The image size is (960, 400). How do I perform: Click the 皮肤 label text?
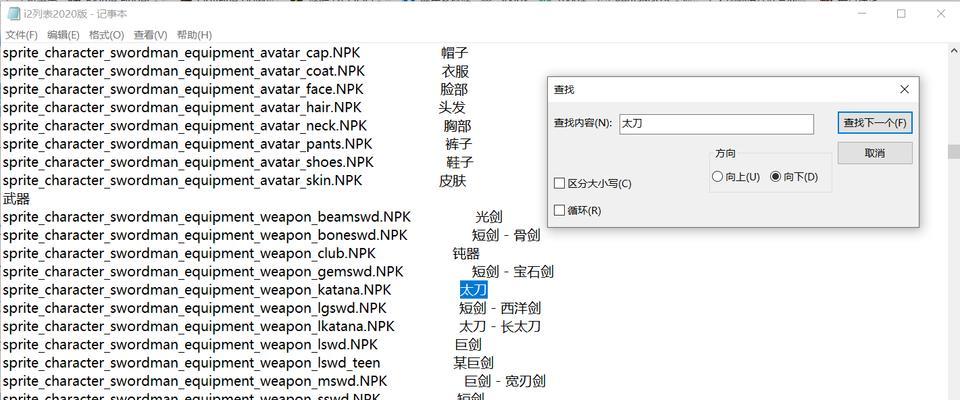pos(452,181)
